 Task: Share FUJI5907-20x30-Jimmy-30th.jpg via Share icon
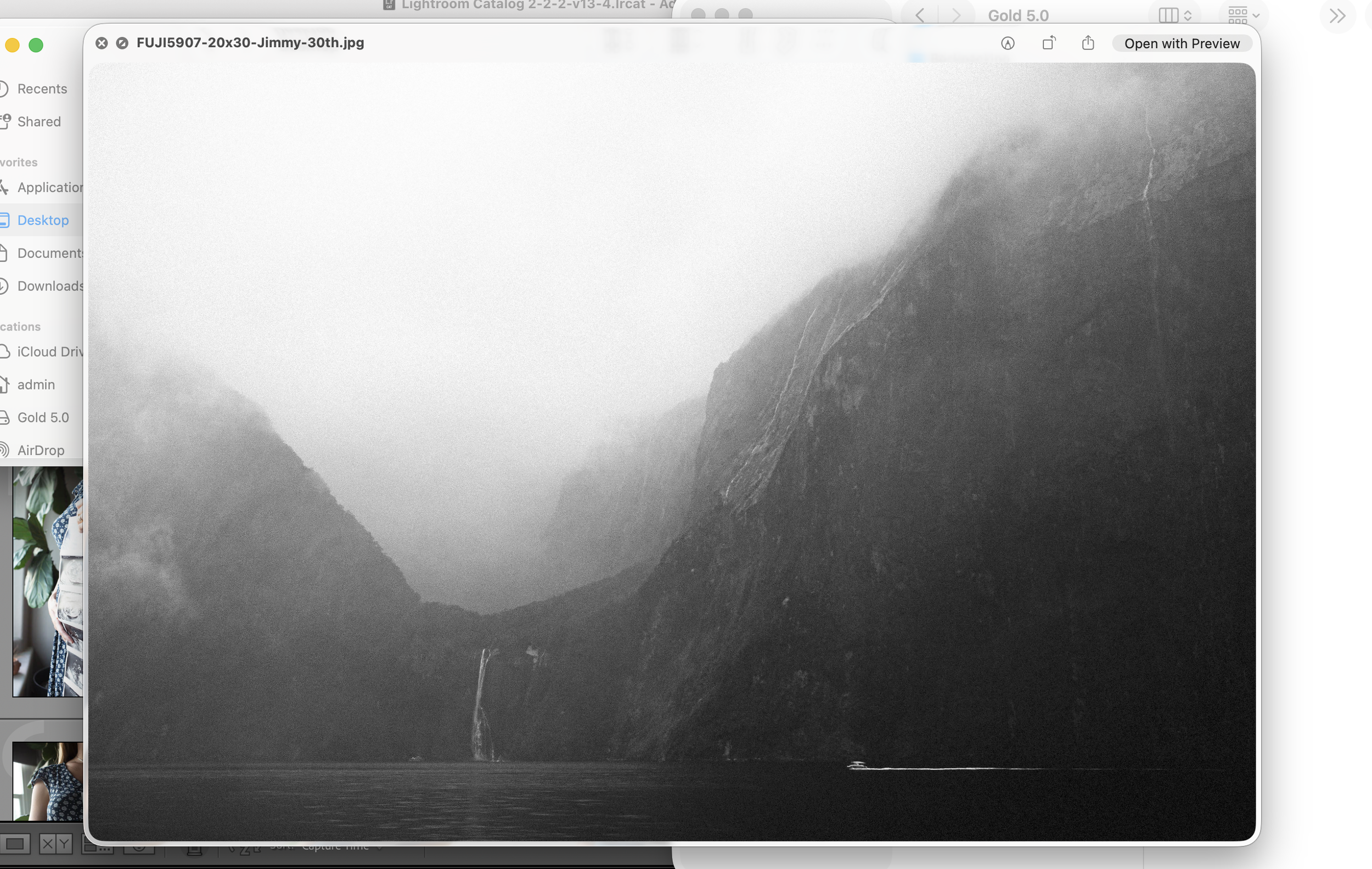pos(1088,43)
